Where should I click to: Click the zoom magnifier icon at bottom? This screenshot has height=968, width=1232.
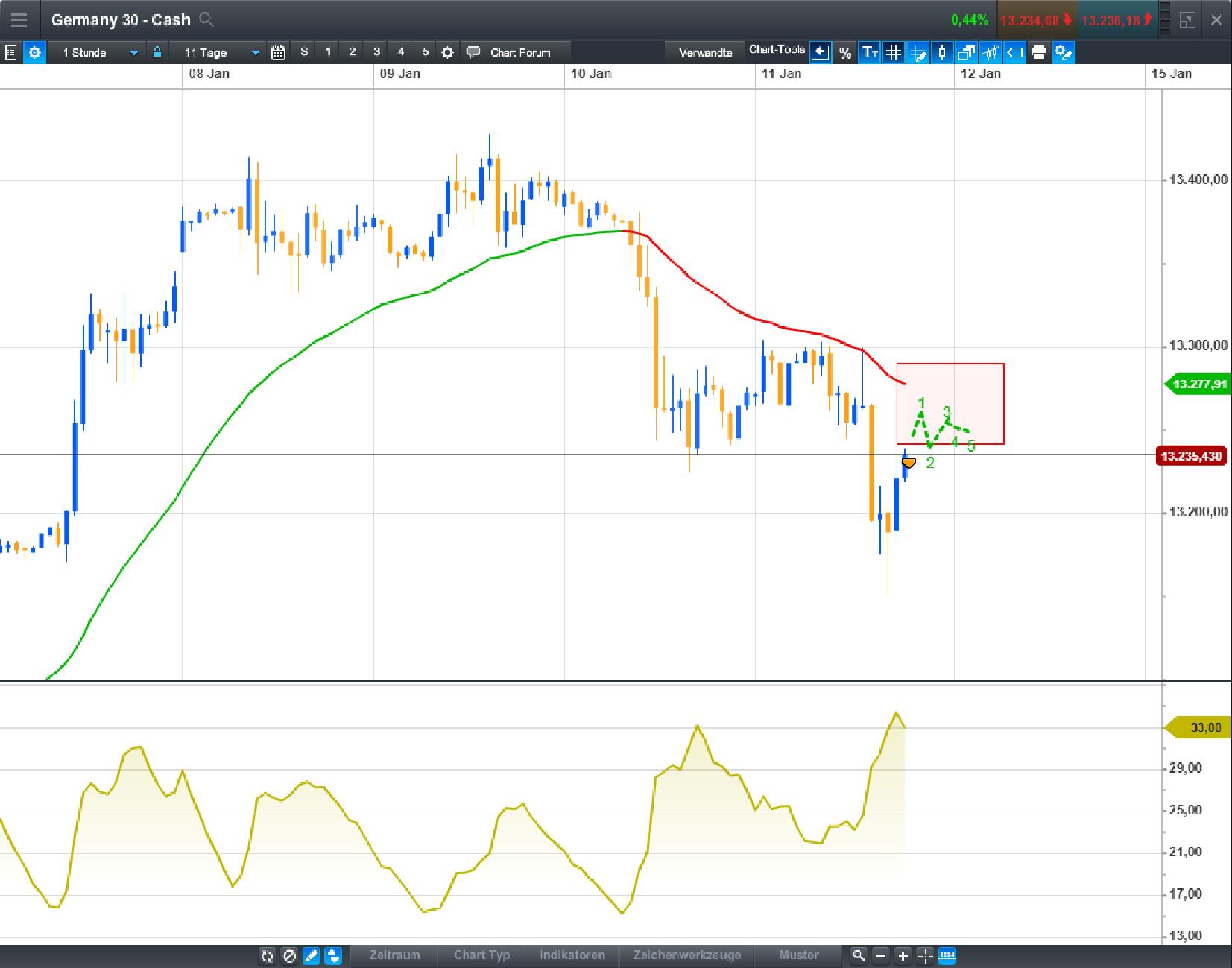(x=859, y=955)
